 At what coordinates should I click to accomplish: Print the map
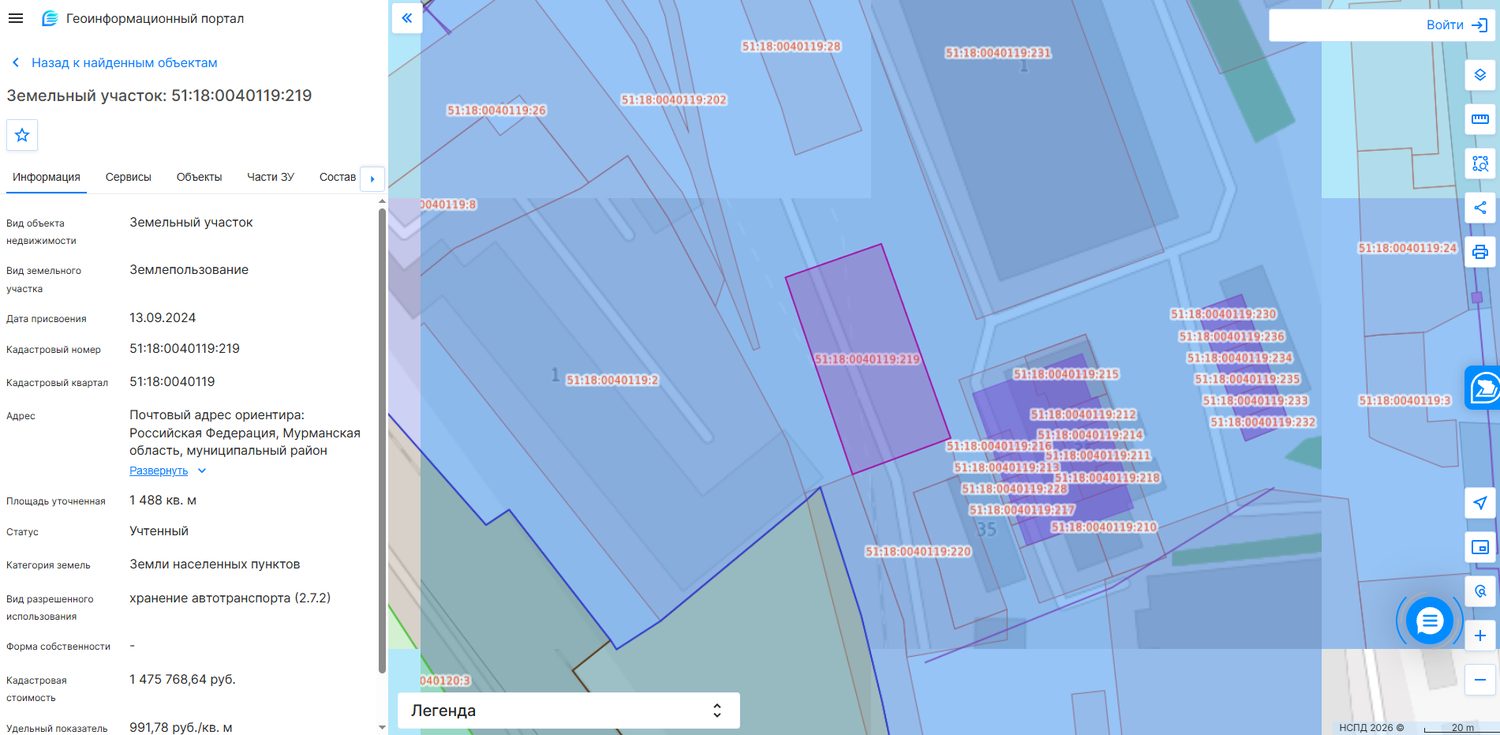pos(1480,252)
